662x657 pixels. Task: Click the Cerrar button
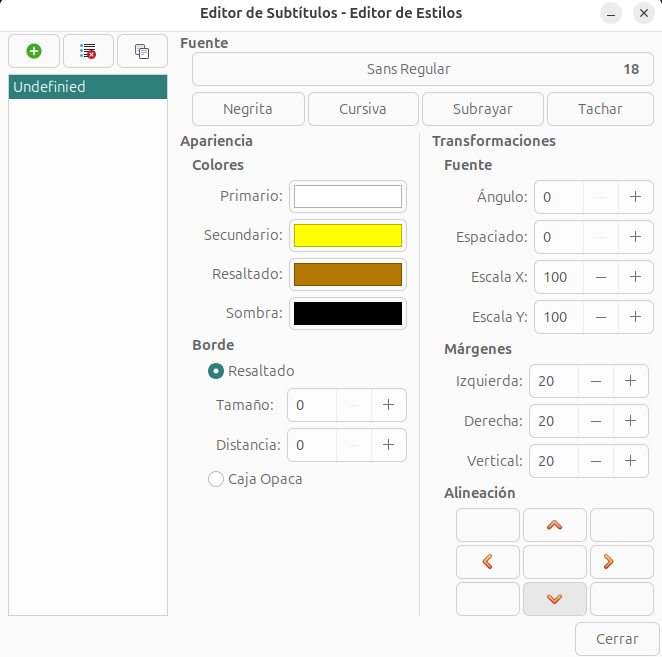617,639
